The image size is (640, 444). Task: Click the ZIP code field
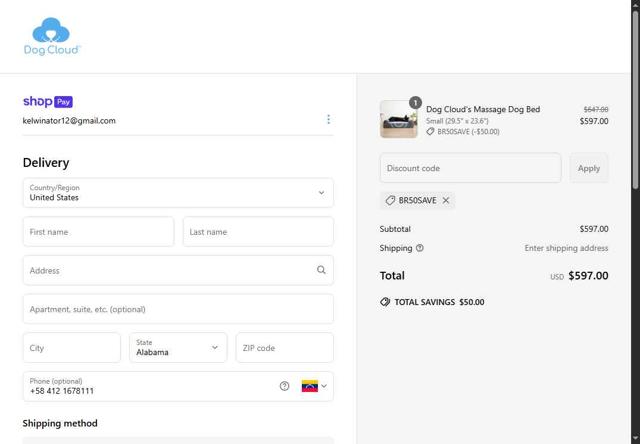[x=284, y=348]
